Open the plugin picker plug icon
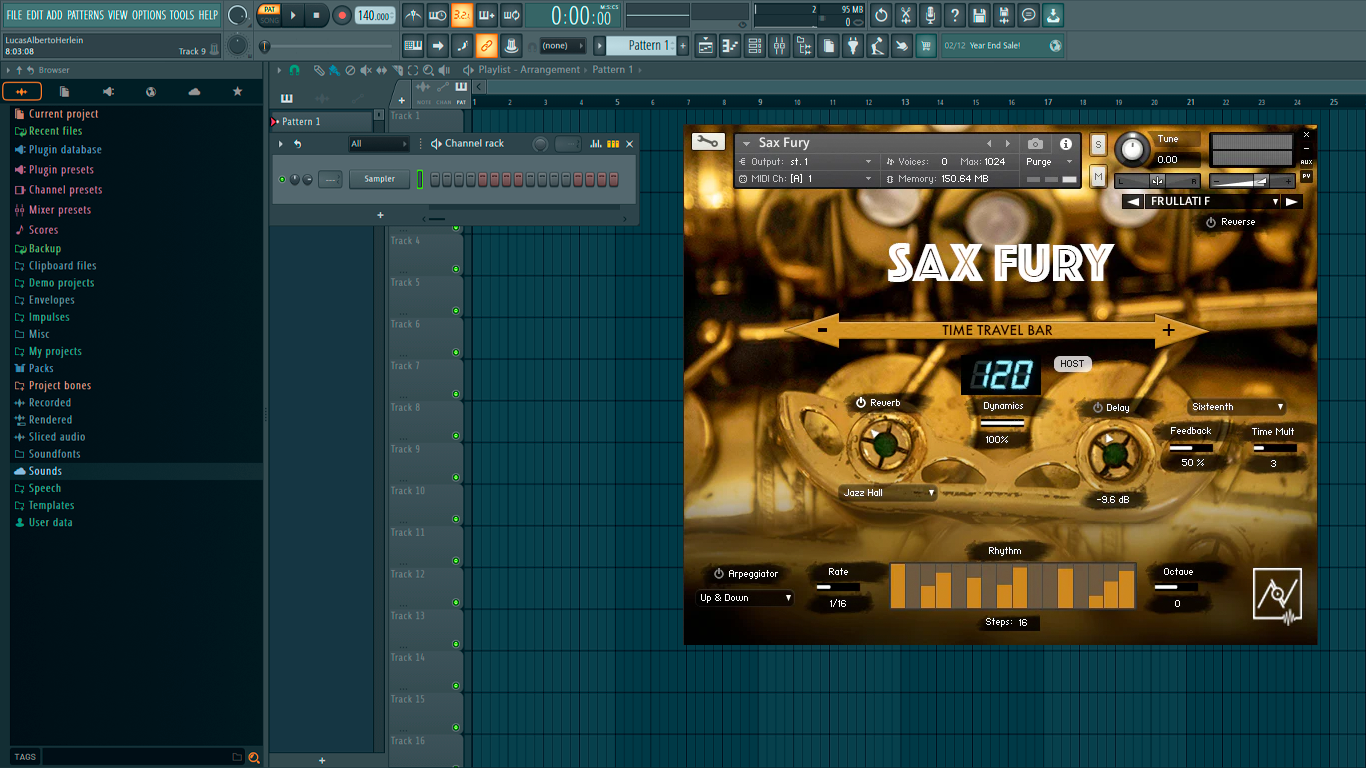 [853, 45]
